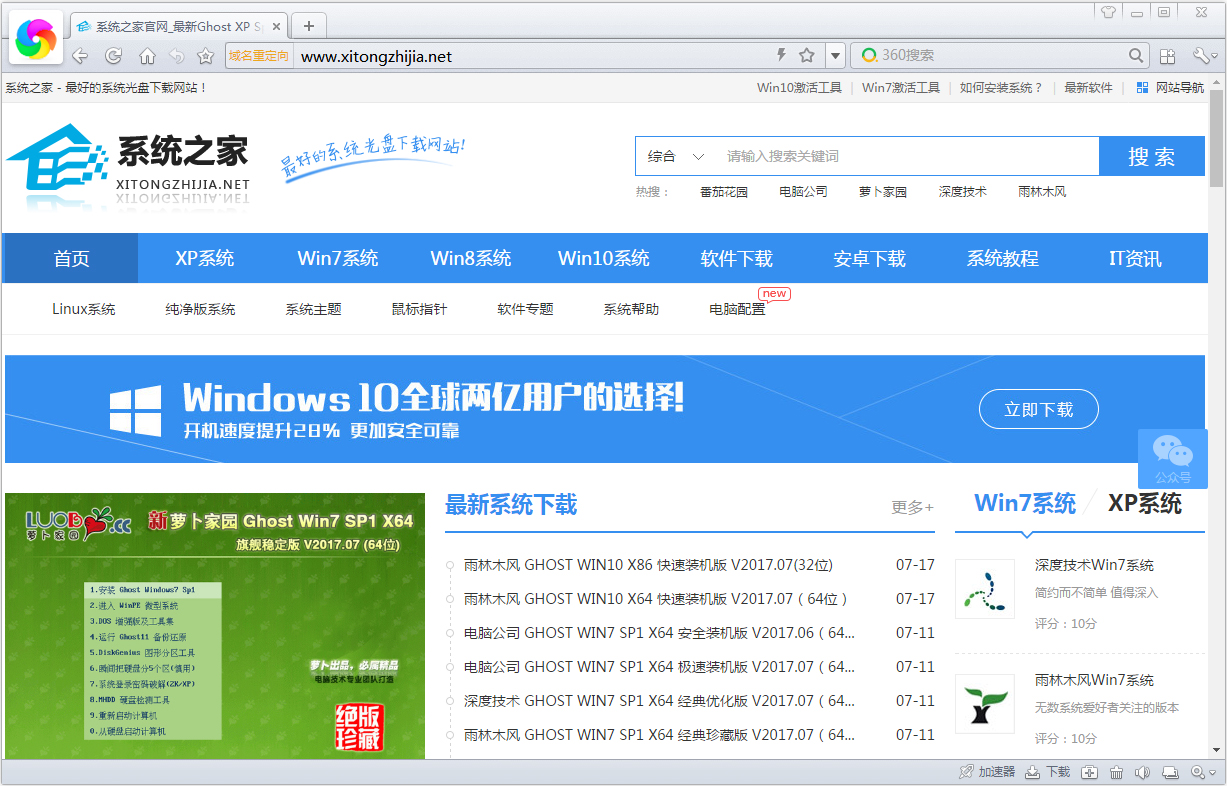The image size is (1227, 786).
Task: Toggle the lightning speed mode icon
Action: pyautogui.click(x=782, y=56)
